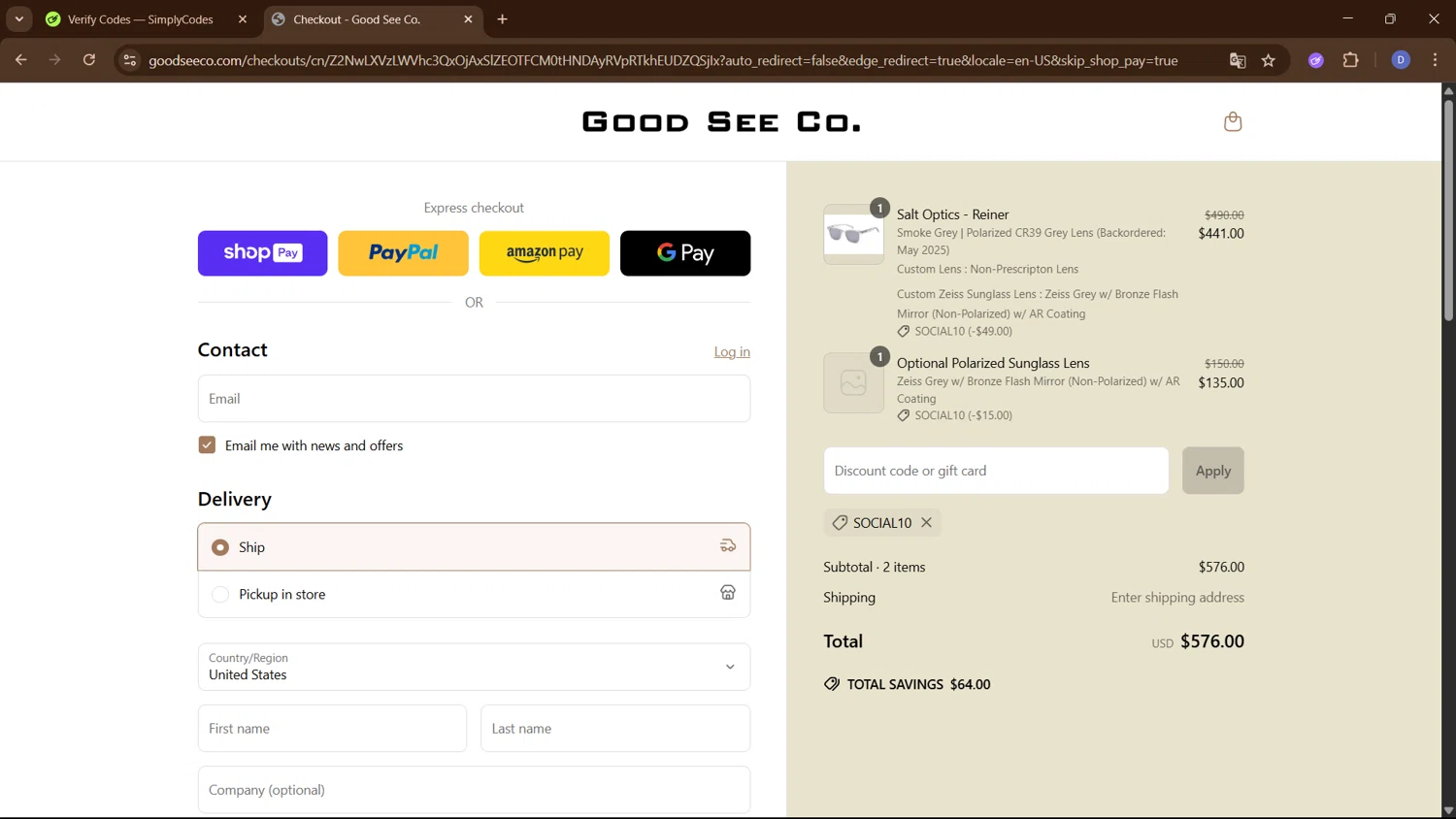The width and height of the screenshot is (1456, 819).
Task: Click the Optional Polarized Sunglass Lens placeholder thumbnail
Action: (853, 382)
